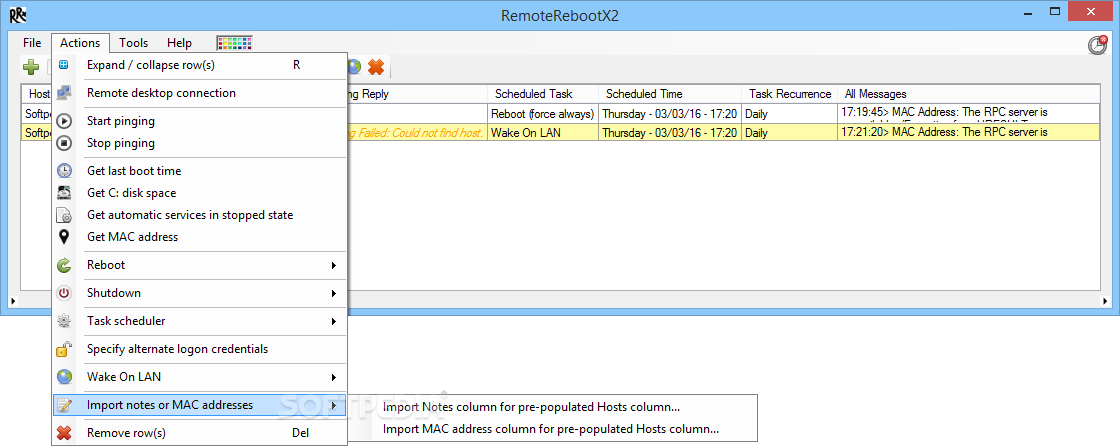Click the Host column header

[x=37, y=94]
